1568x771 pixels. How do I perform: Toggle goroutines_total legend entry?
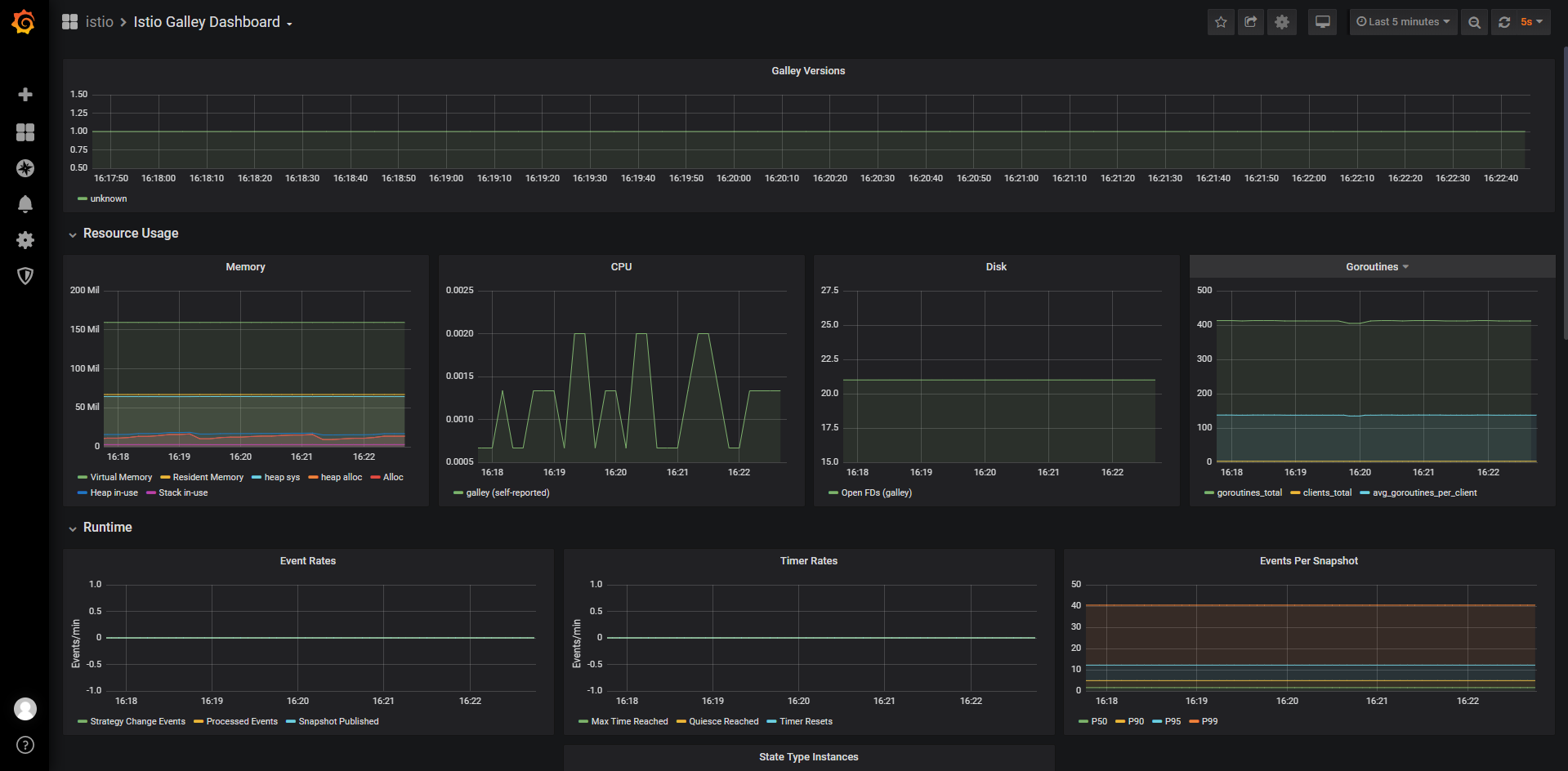tap(1249, 492)
